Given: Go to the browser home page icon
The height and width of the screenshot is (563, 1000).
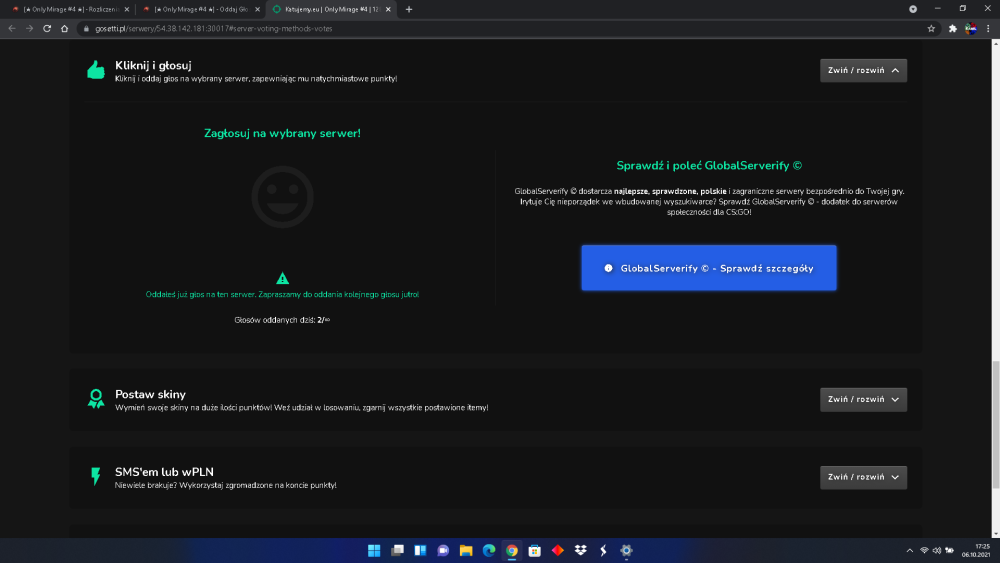Looking at the screenshot, I should 64,29.
